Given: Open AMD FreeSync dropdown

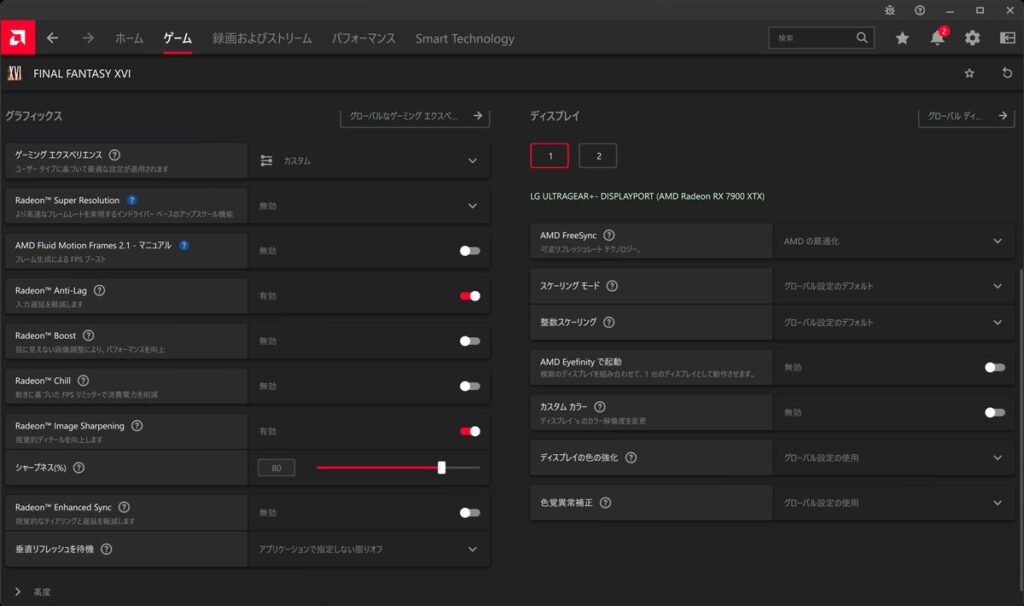Looking at the screenshot, I should point(893,241).
